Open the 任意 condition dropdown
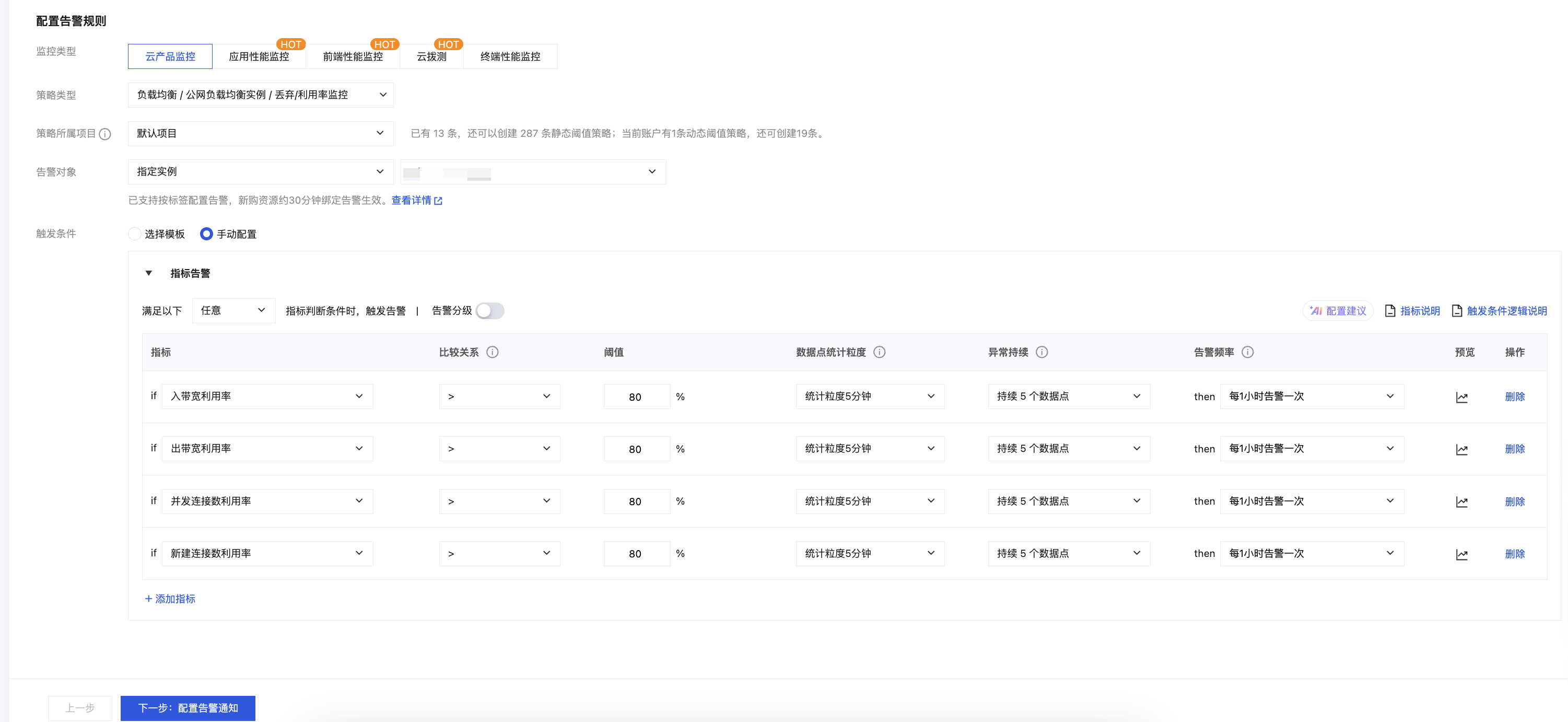Viewport: 1568px width, 722px height. coord(233,310)
